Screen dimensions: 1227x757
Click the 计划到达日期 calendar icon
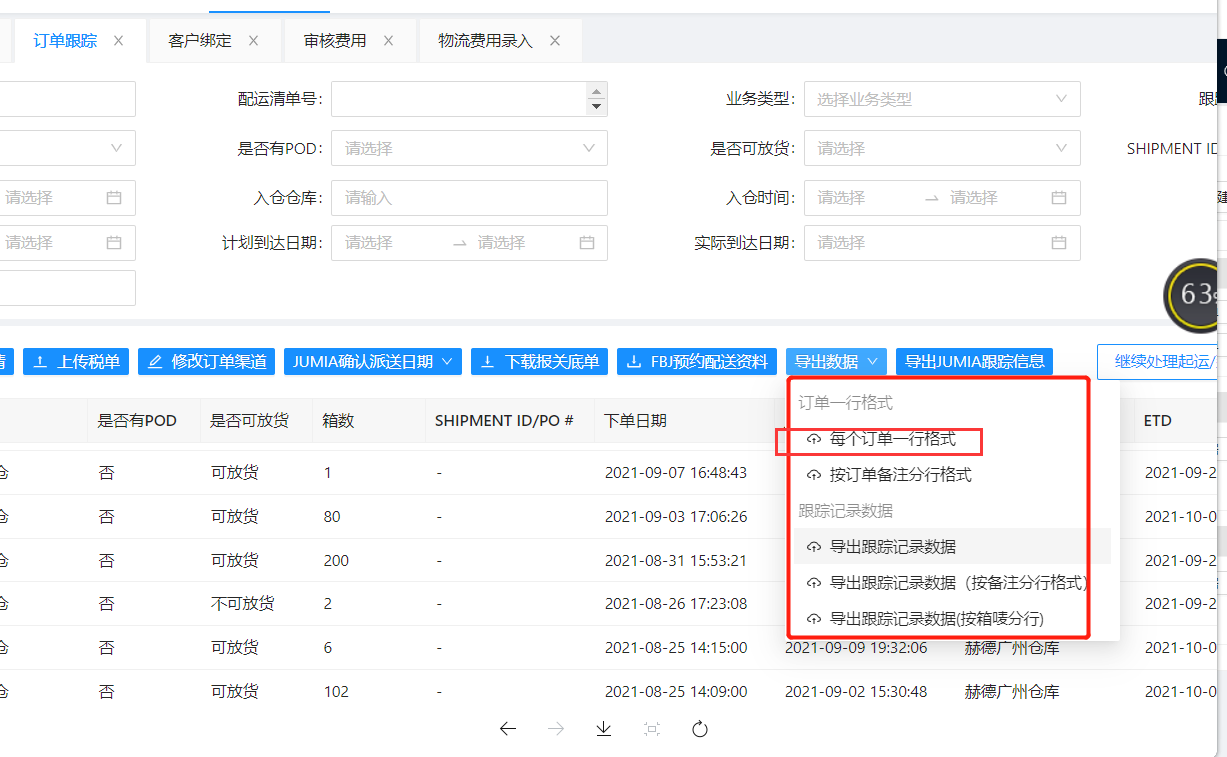(x=587, y=243)
